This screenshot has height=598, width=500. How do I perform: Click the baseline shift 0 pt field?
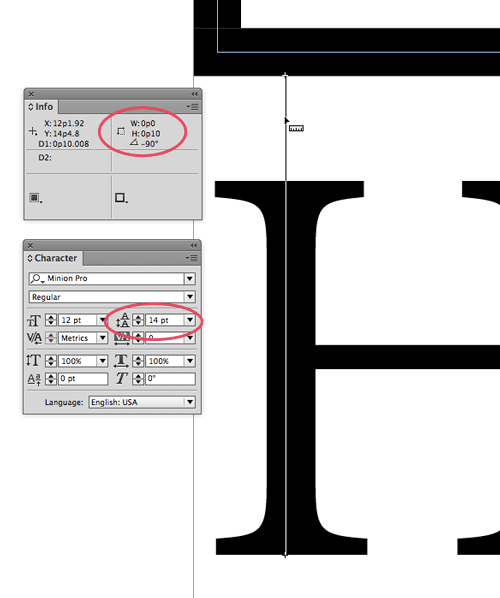(83, 378)
